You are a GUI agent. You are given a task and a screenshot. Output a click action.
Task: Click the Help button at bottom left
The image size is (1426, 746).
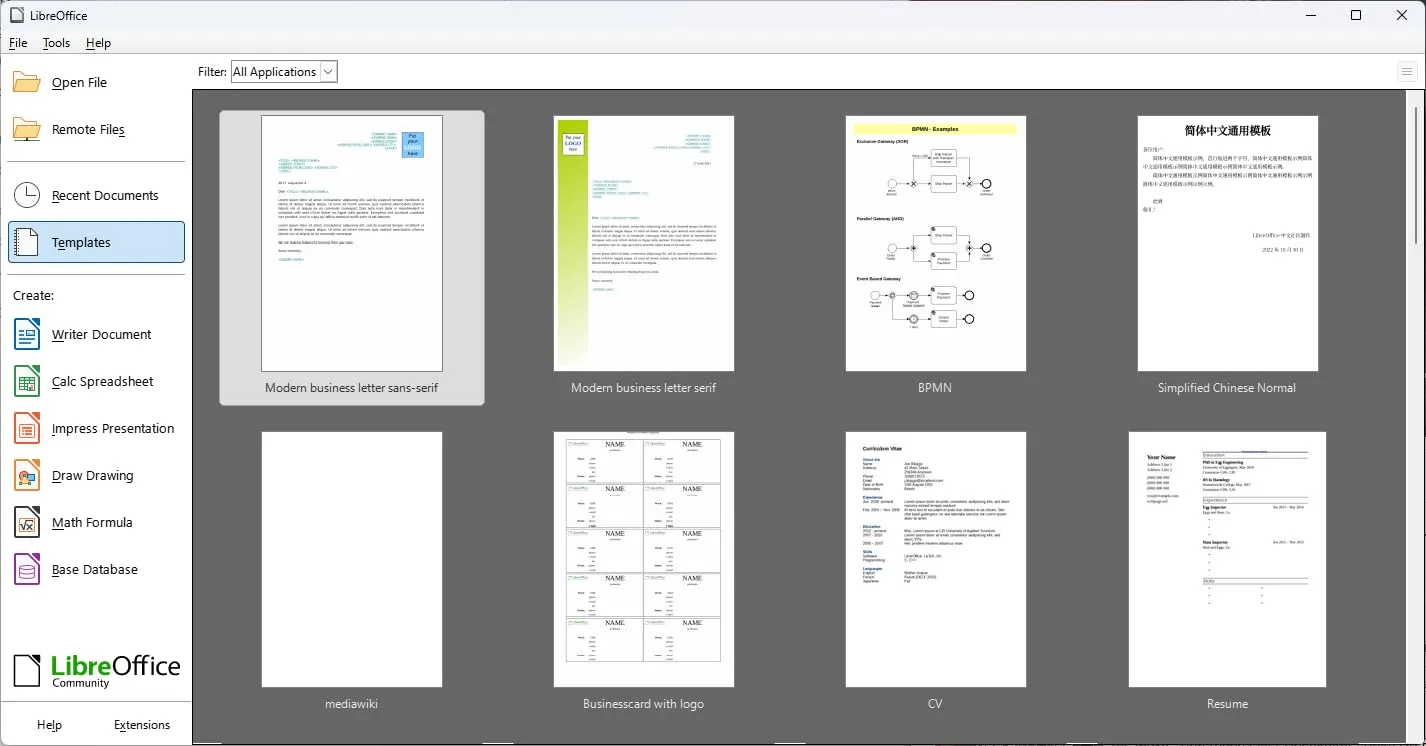tap(49, 725)
